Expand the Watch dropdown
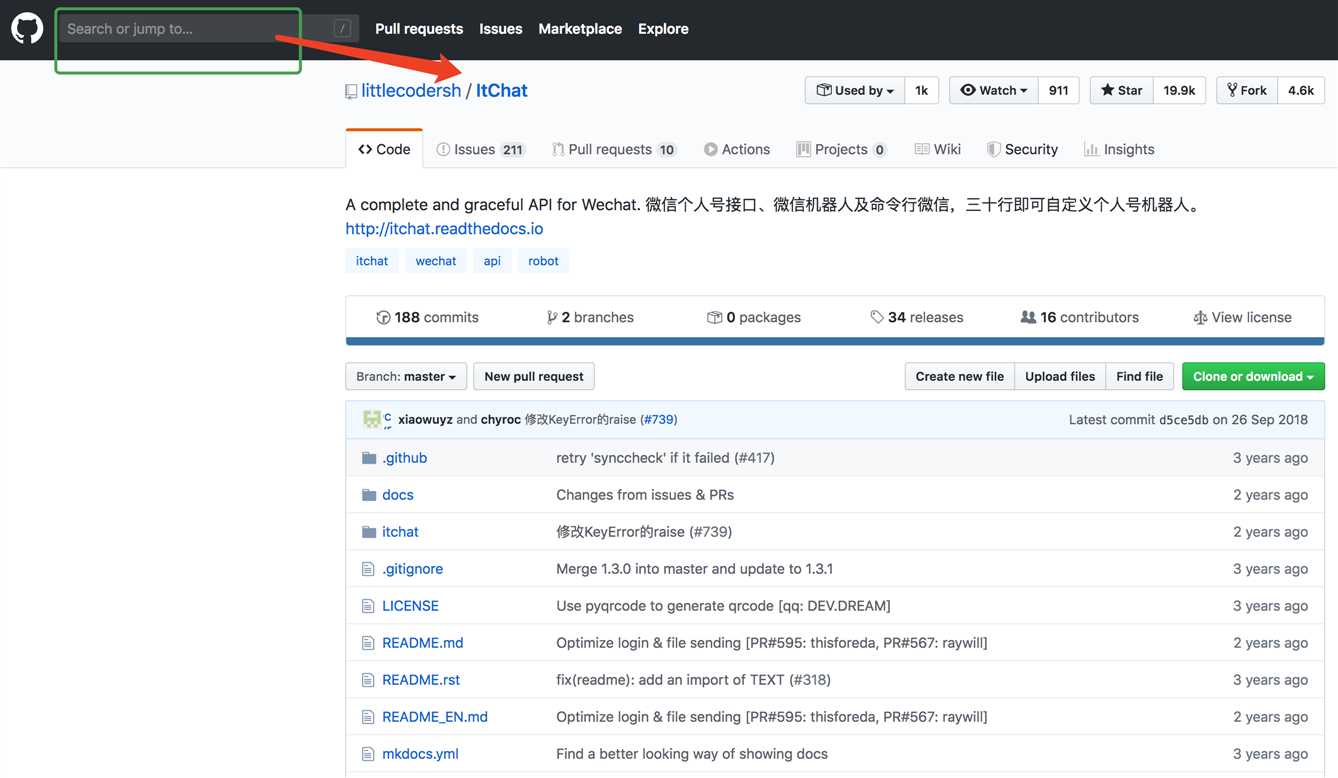The image size is (1338, 778). (x=994, y=90)
